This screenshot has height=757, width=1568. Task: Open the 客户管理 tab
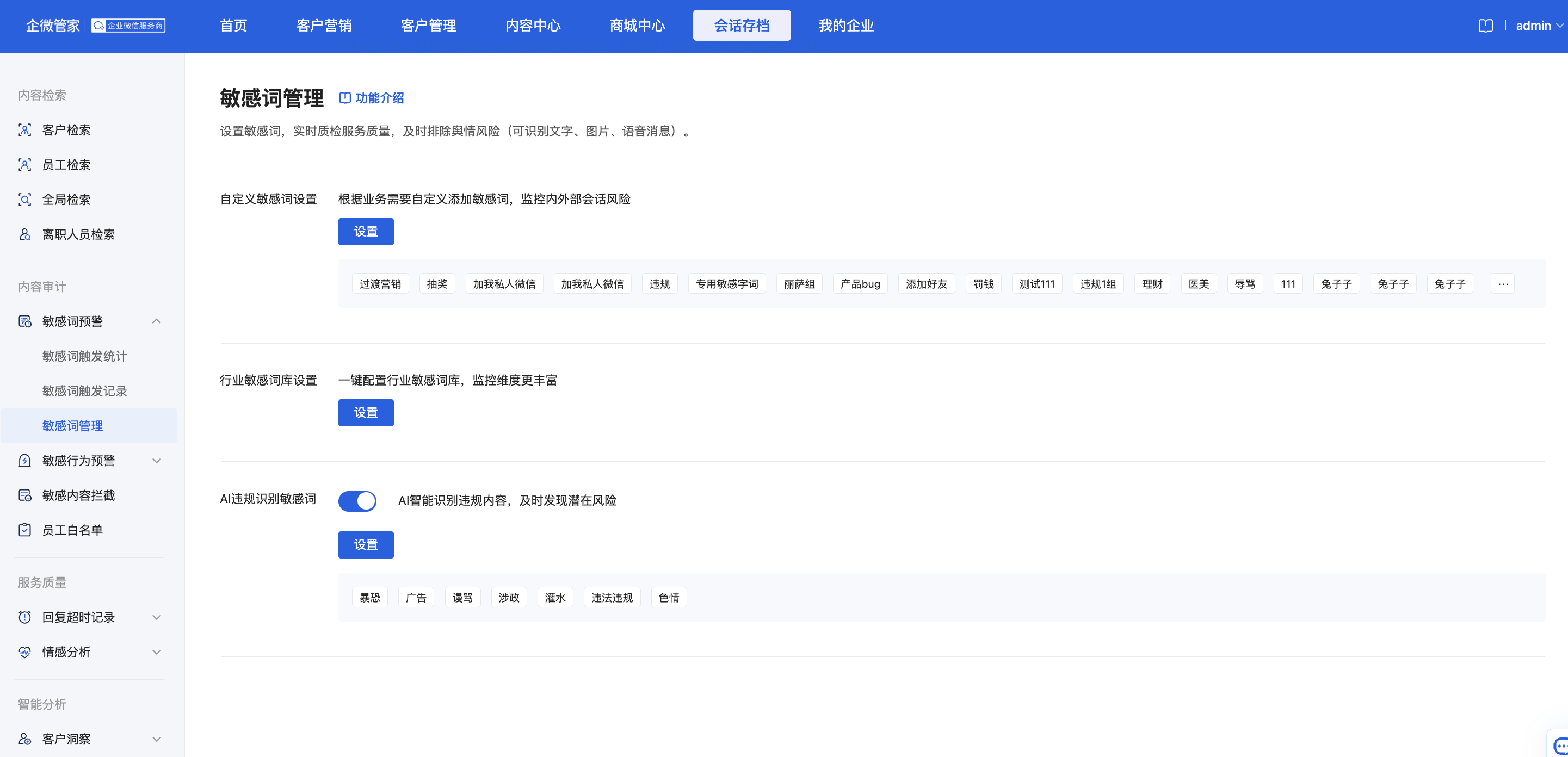(429, 26)
